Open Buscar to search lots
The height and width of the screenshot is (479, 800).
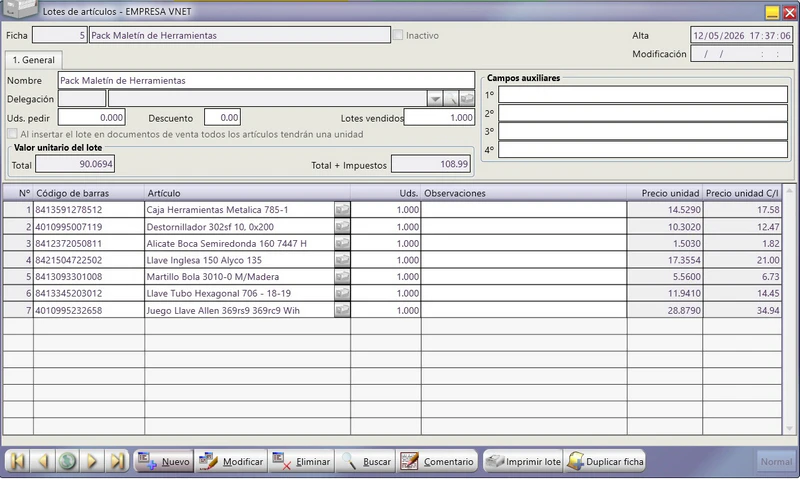[366, 461]
